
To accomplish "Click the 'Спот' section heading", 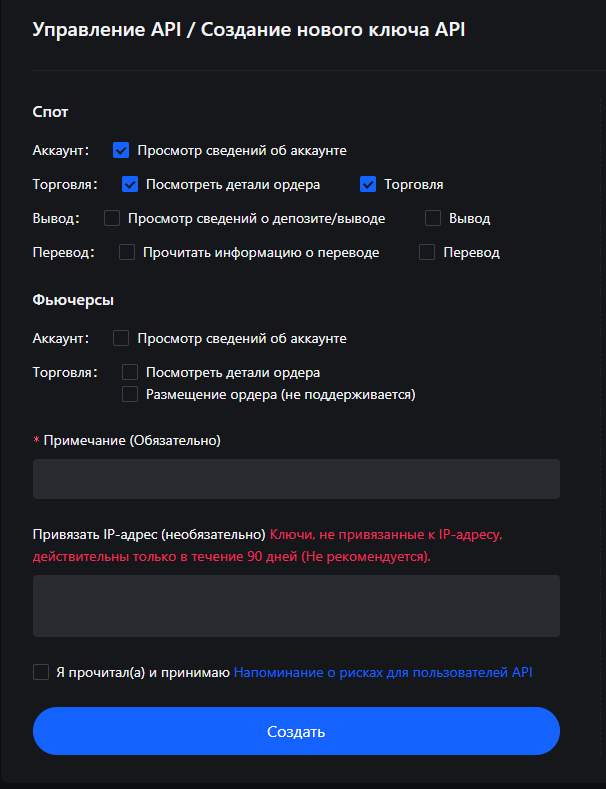I will 51,112.
